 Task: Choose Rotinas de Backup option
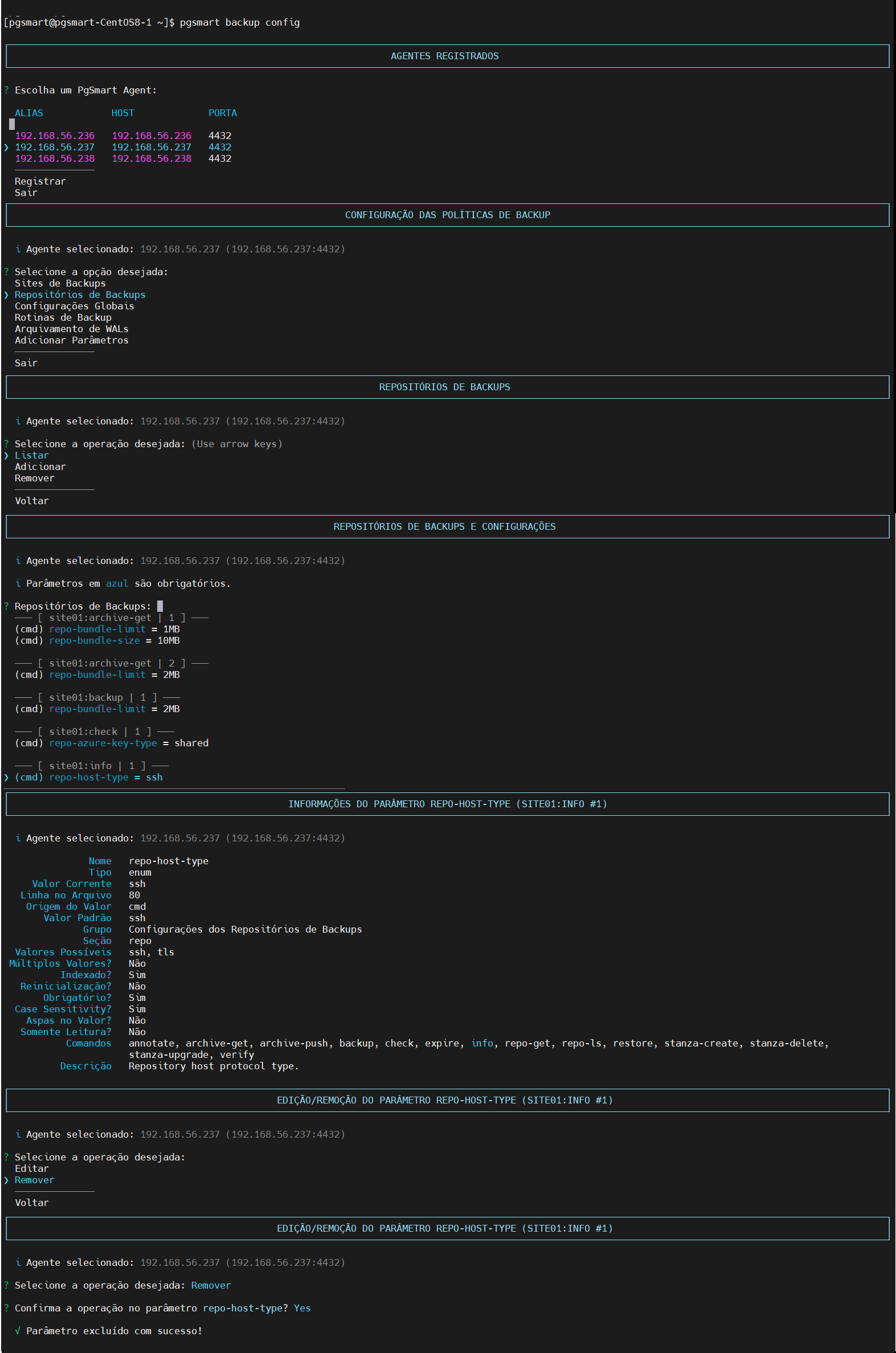click(63, 318)
